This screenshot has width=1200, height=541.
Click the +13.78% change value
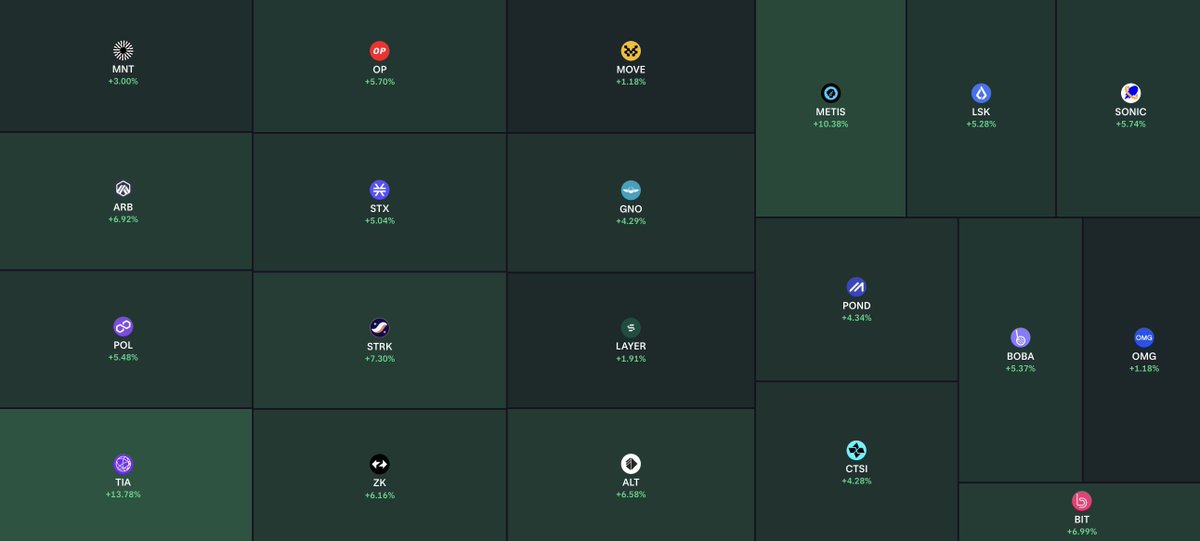pyautogui.click(x=123, y=494)
